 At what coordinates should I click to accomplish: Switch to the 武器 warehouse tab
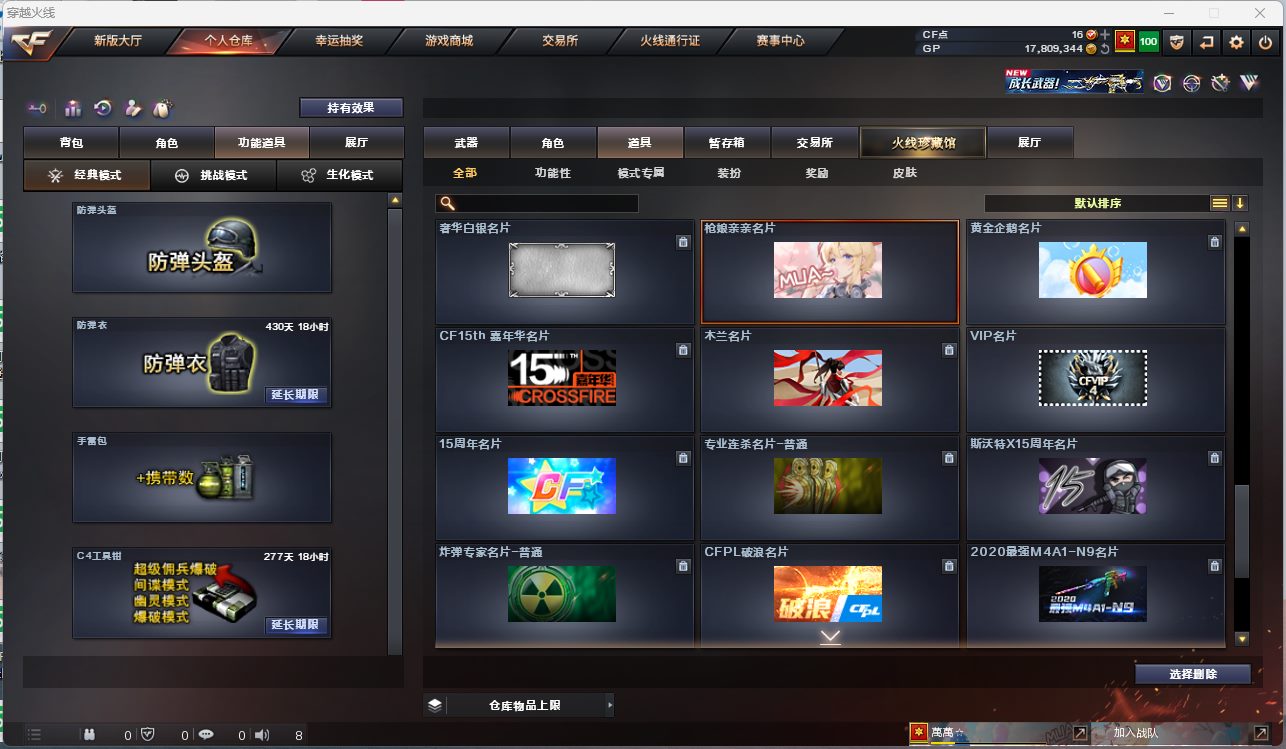[x=466, y=143]
